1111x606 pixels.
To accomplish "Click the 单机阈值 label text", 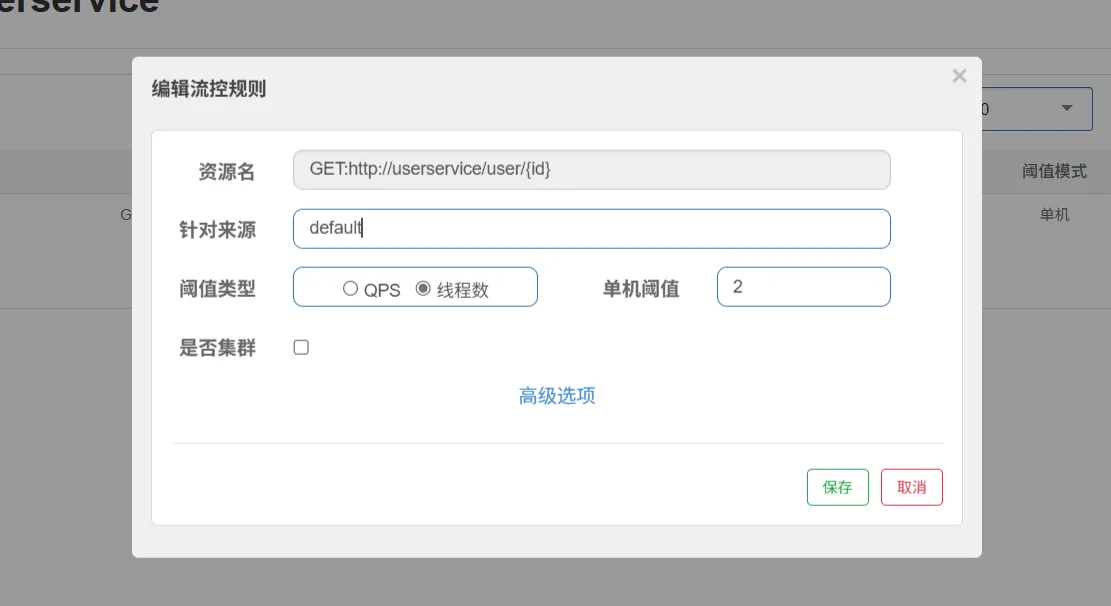I will pyautogui.click(x=640, y=289).
